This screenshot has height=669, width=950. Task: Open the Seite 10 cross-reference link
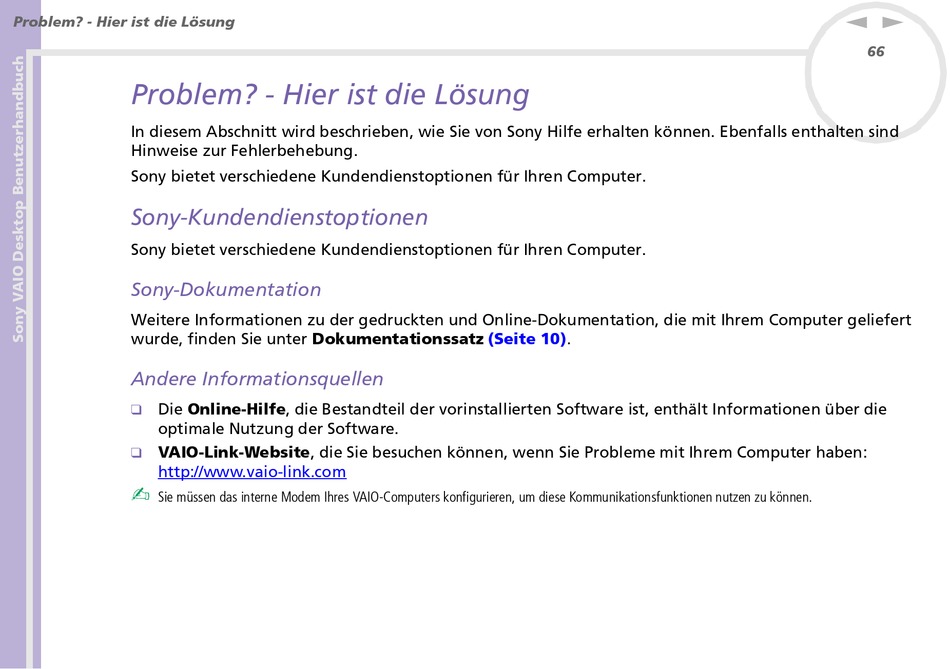click(527, 339)
